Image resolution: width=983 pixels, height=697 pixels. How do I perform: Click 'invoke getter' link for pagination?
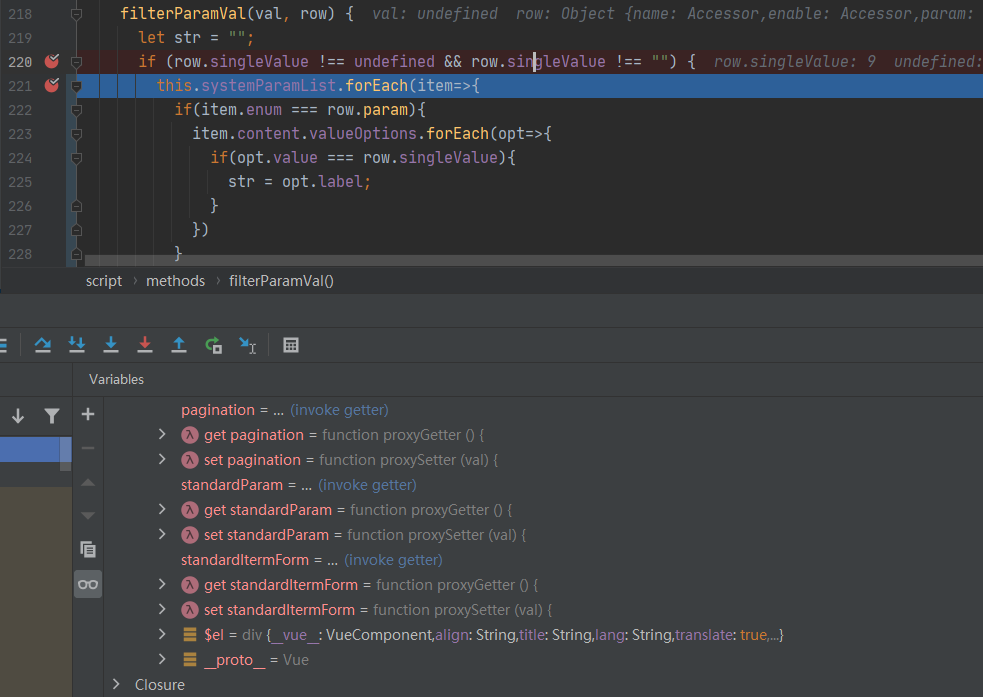(339, 410)
